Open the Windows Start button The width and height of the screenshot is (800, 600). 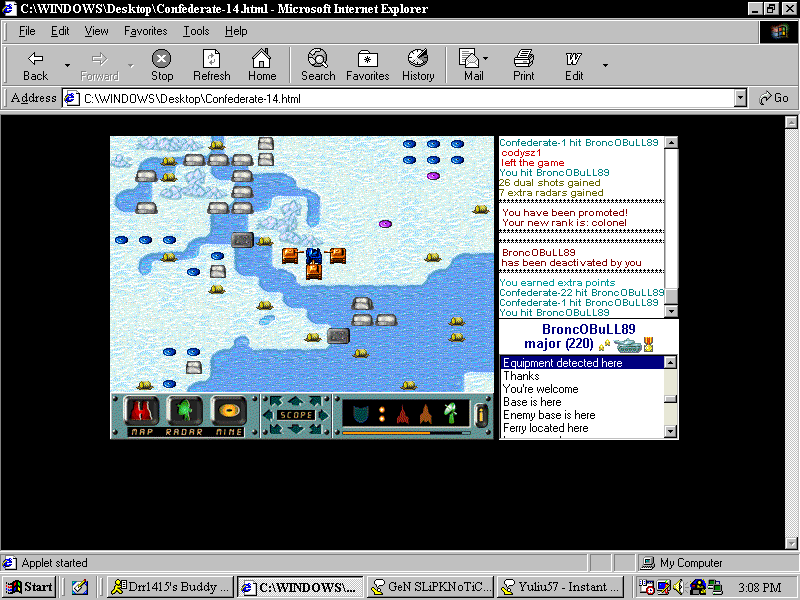(30, 587)
